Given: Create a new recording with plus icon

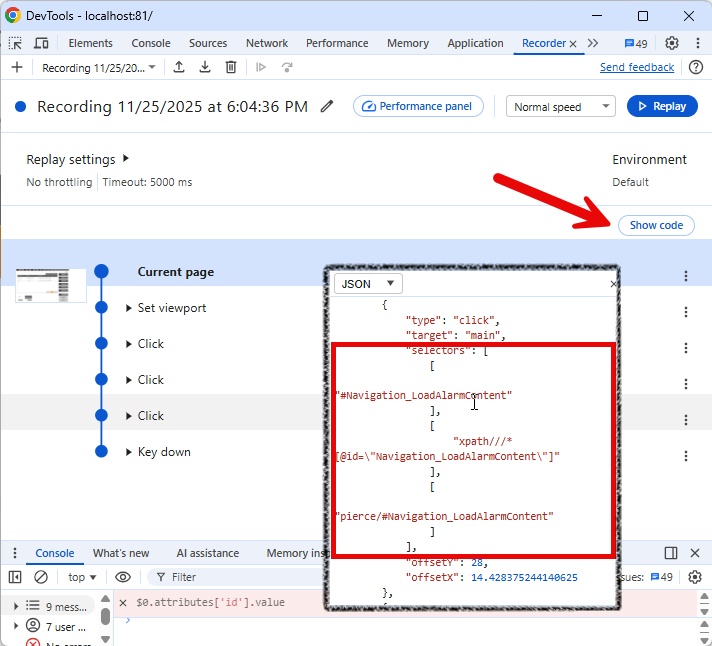Looking at the screenshot, I should (x=16, y=67).
